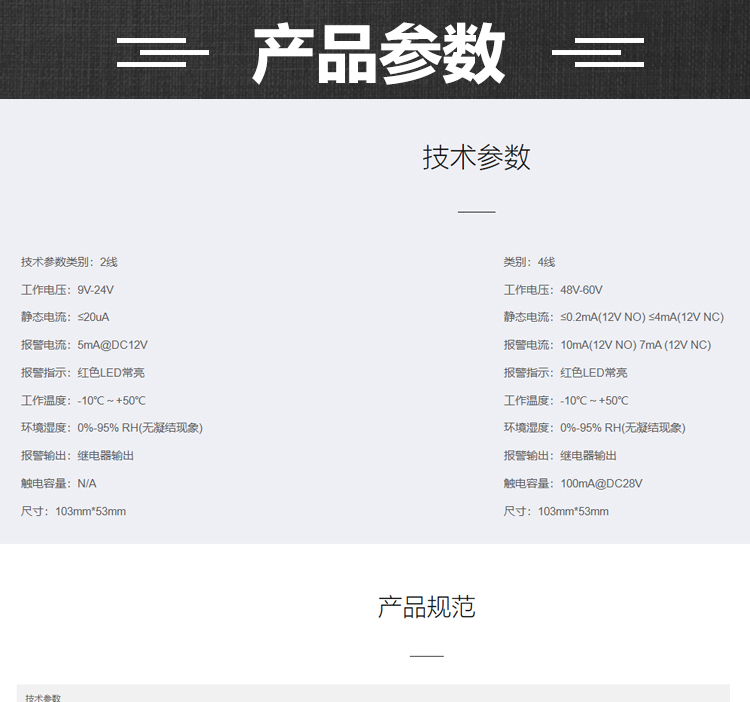Image resolution: width=750 pixels, height=702 pixels.
Task: Select the large 技术参数 section heading
Action: tap(476, 158)
